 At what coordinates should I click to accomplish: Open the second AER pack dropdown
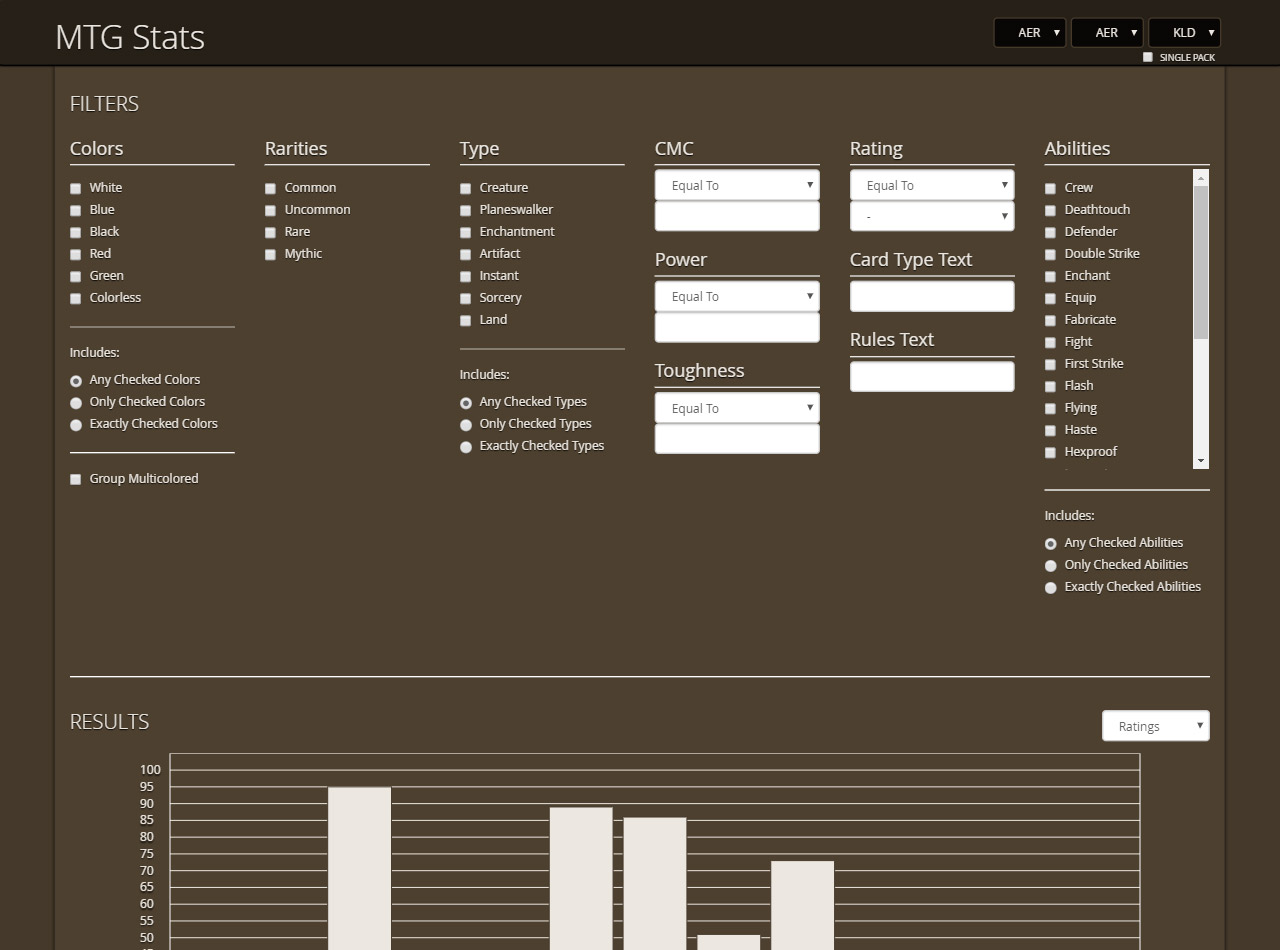1107,33
